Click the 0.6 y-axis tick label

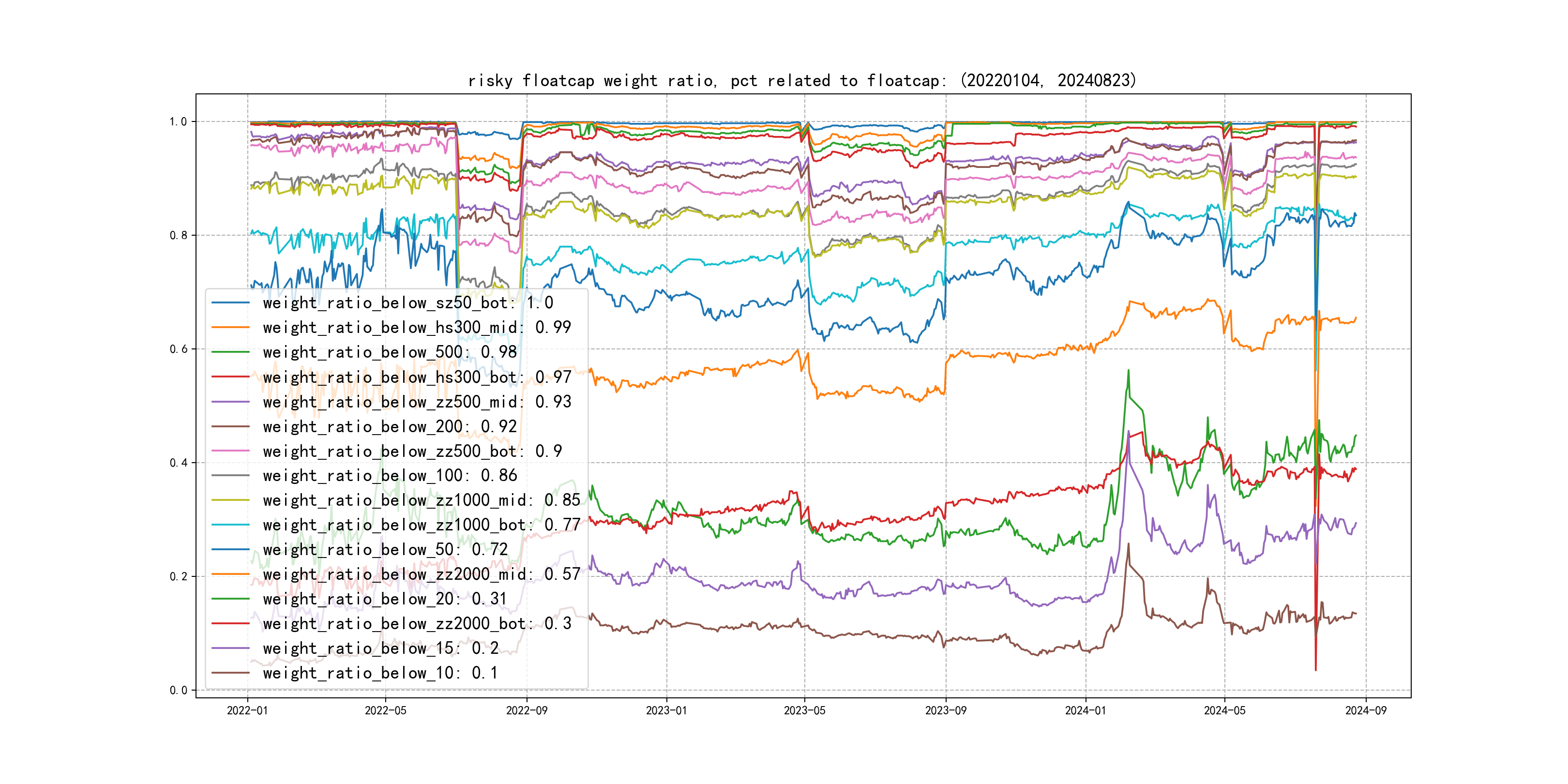[179, 349]
